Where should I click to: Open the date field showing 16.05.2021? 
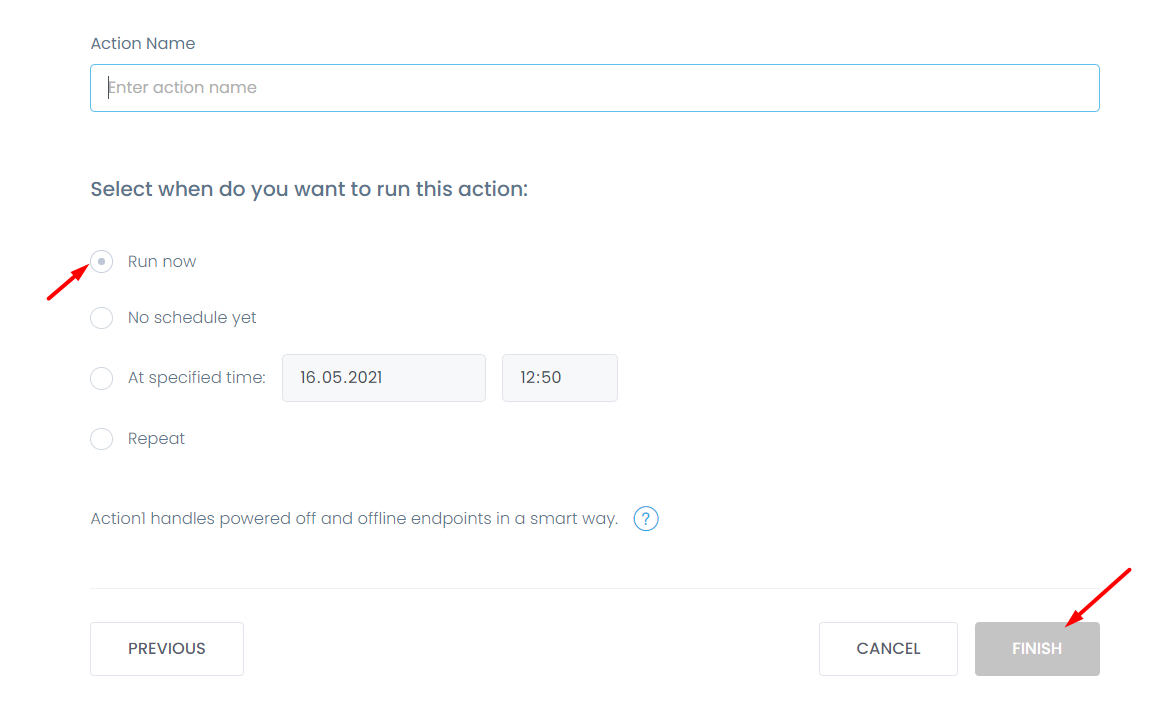point(384,378)
